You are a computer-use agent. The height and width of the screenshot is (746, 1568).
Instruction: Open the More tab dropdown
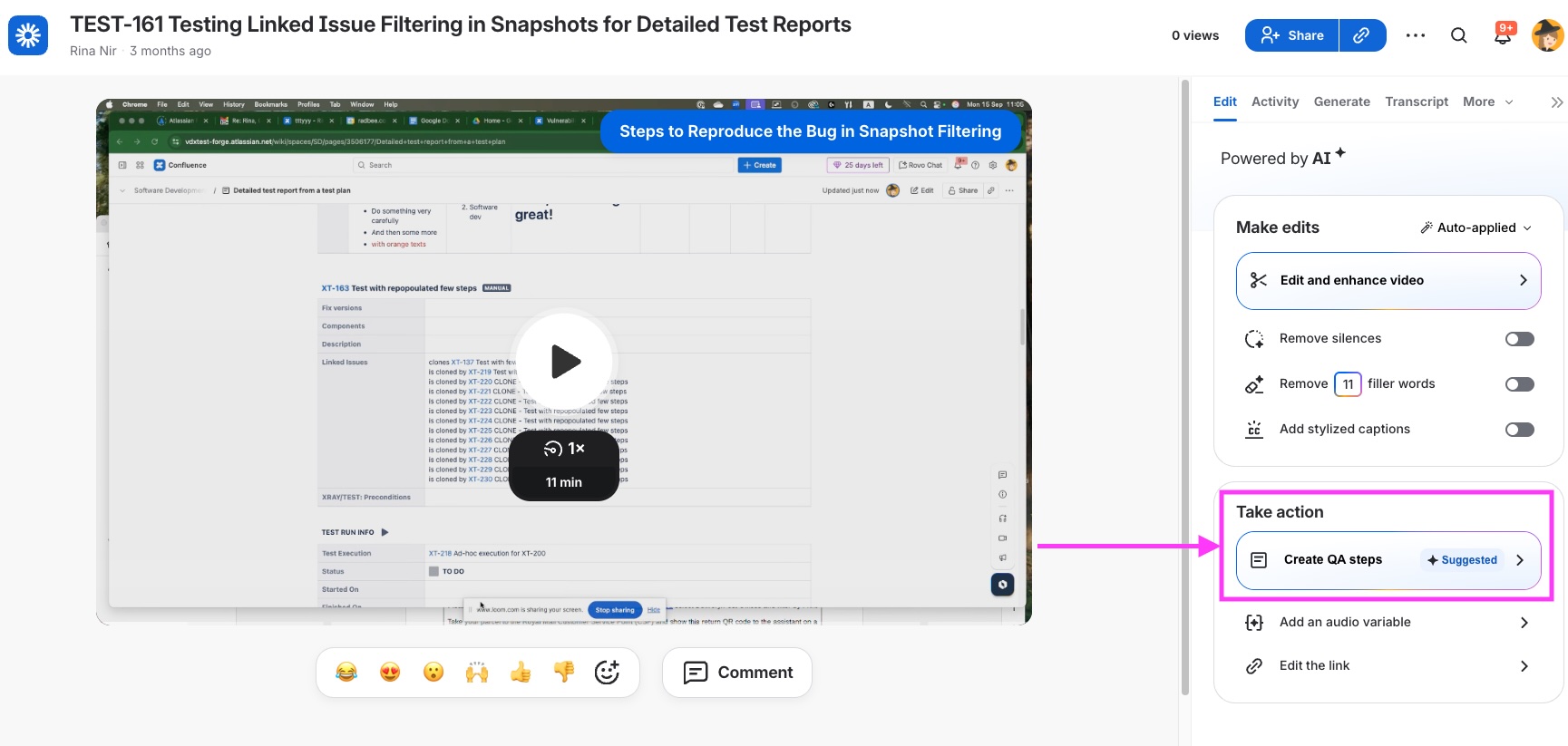[1488, 102]
